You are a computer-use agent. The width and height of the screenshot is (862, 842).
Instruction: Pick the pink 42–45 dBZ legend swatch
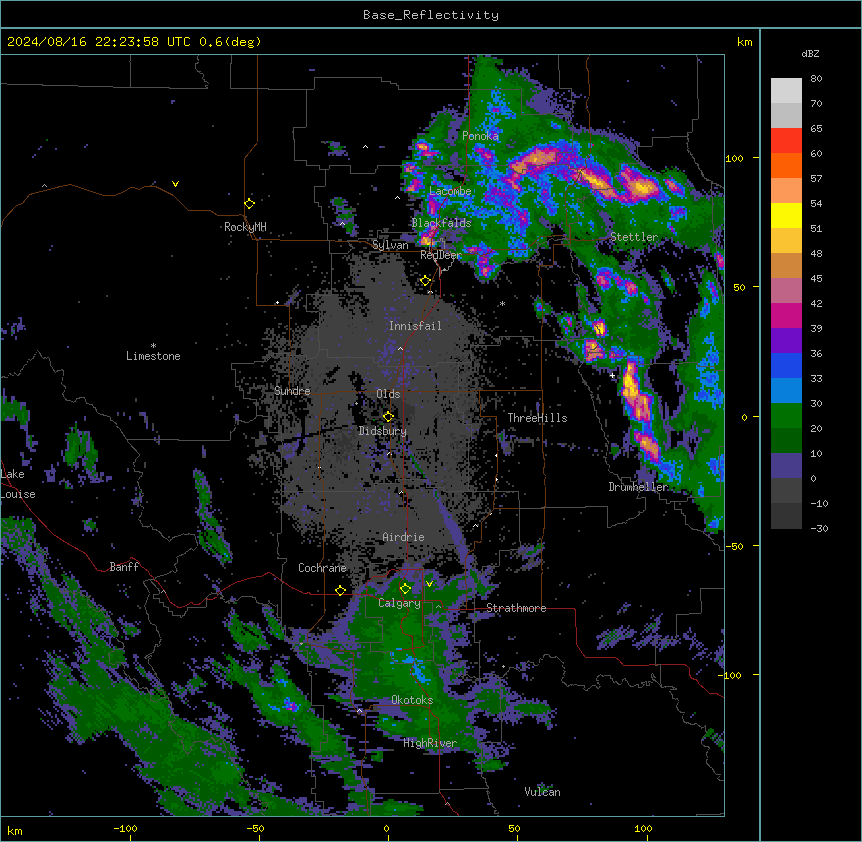[x=786, y=291]
